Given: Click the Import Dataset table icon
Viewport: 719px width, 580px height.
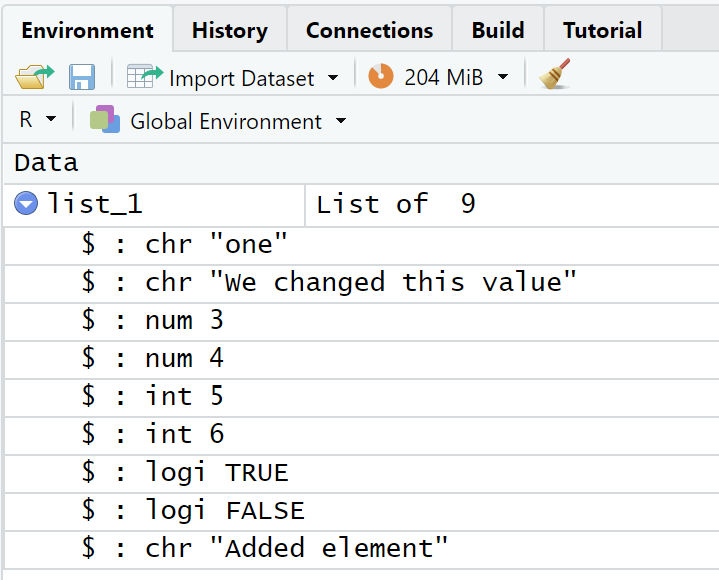Looking at the screenshot, I should [x=145, y=77].
